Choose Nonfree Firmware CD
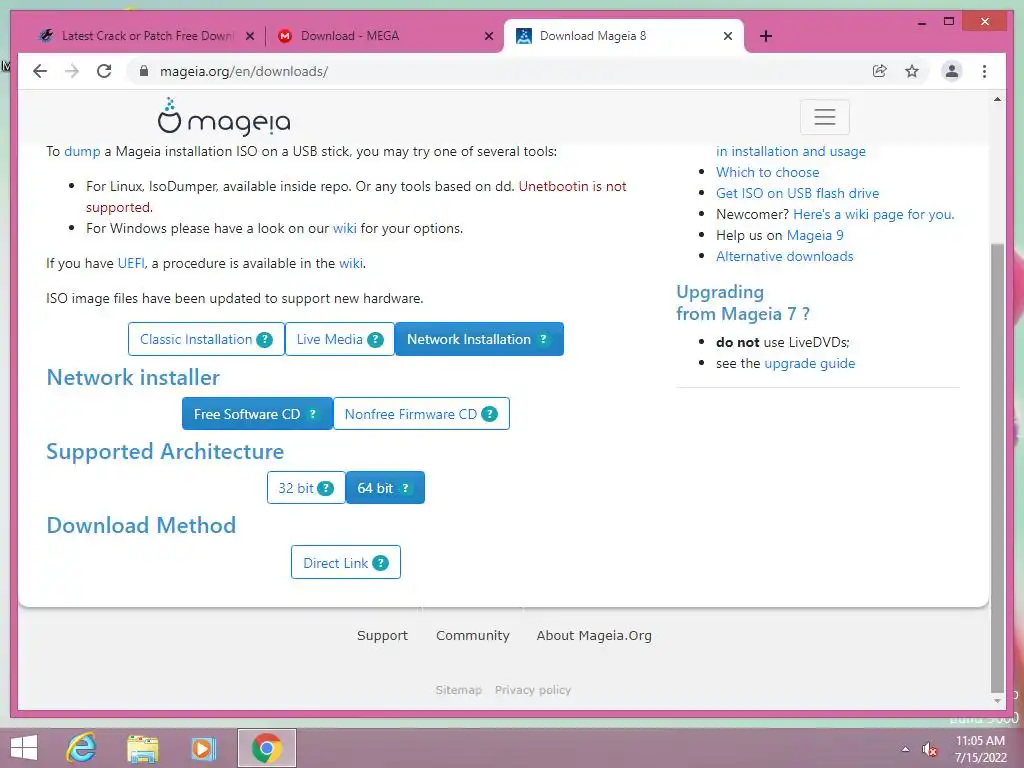Image resolution: width=1024 pixels, height=768 pixels. pos(421,414)
